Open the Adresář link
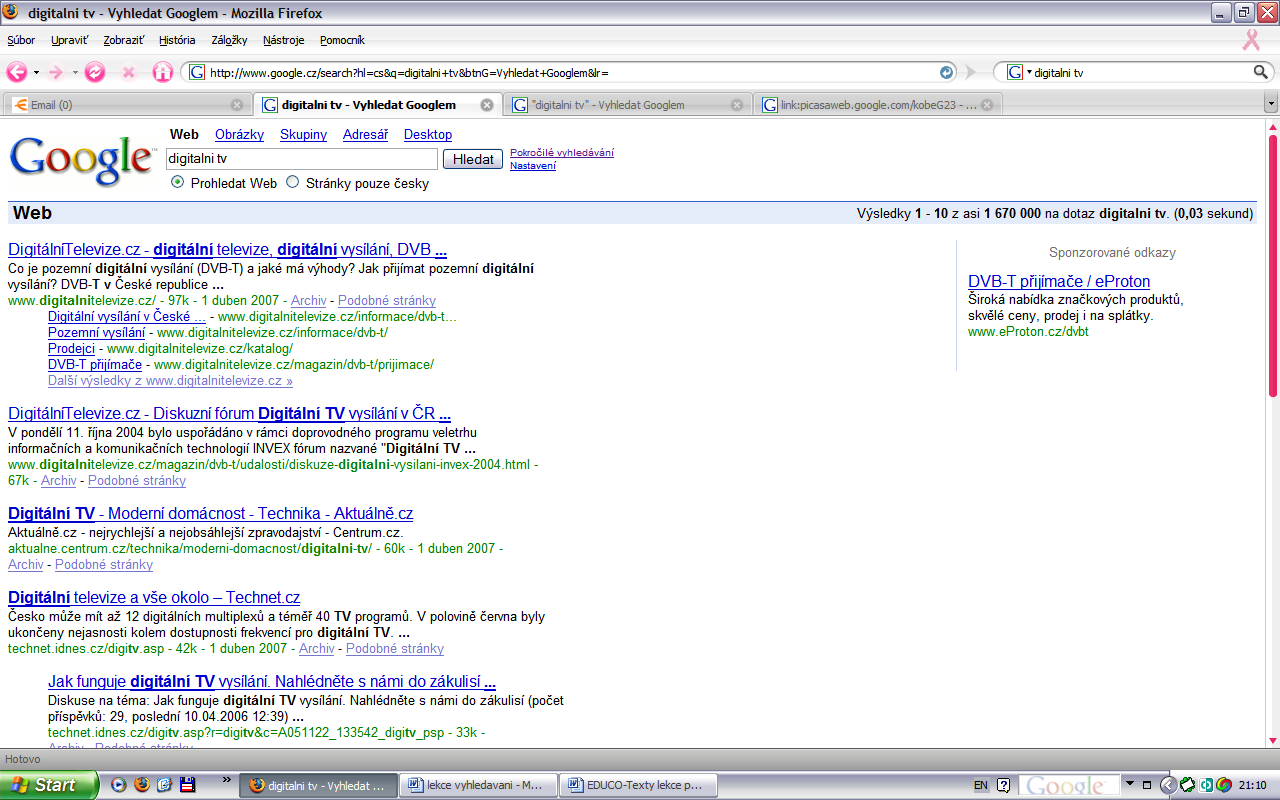 pyautogui.click(x=365, y=134)
